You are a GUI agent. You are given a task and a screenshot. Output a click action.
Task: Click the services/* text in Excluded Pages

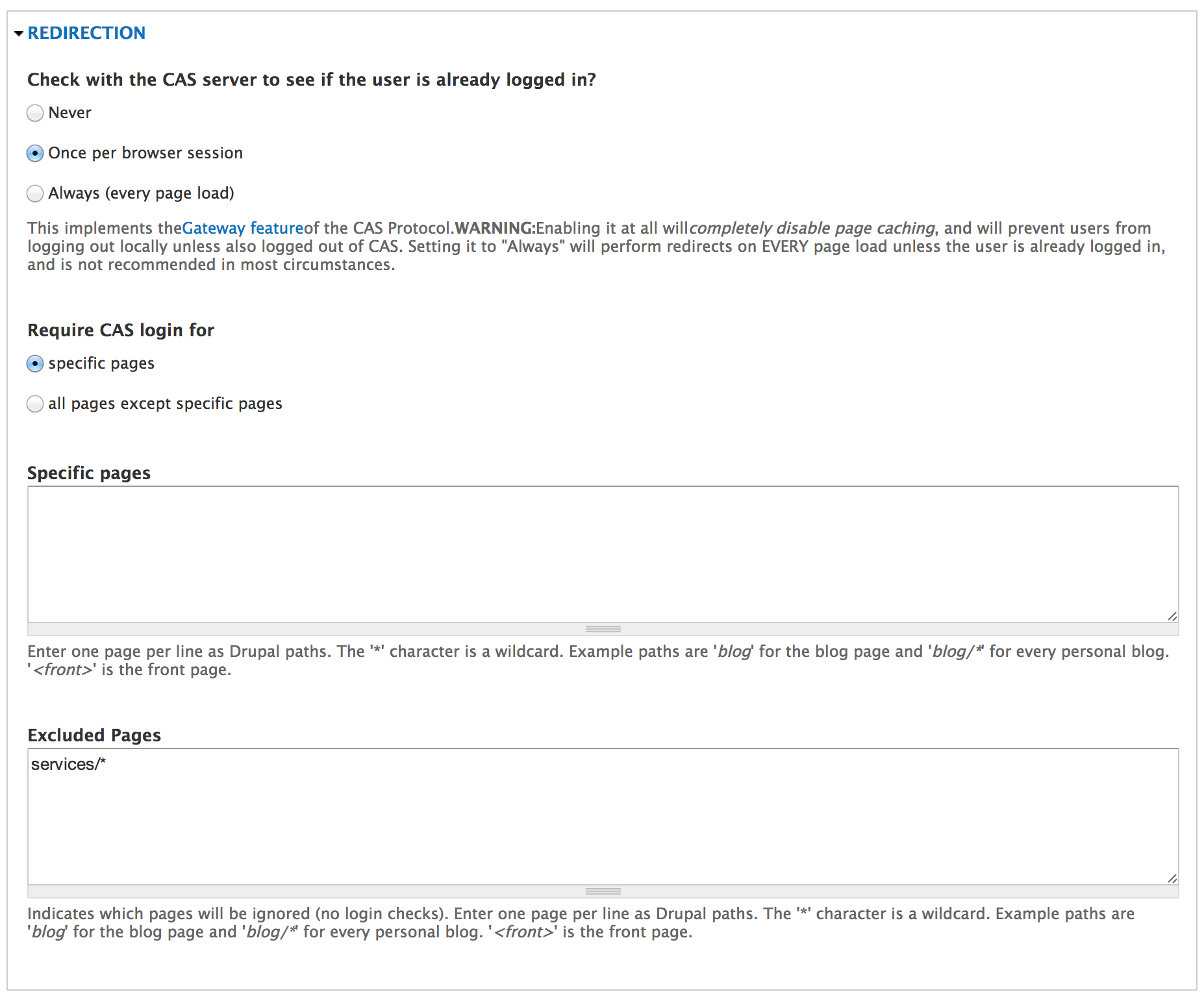68,765
